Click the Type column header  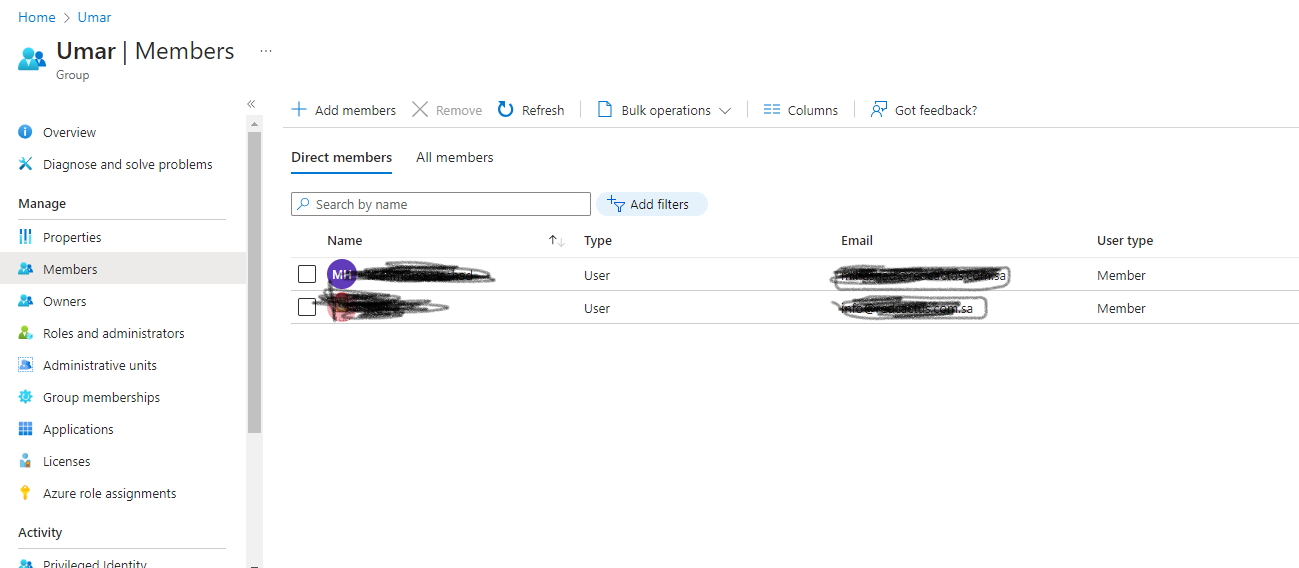coord(598,240)
